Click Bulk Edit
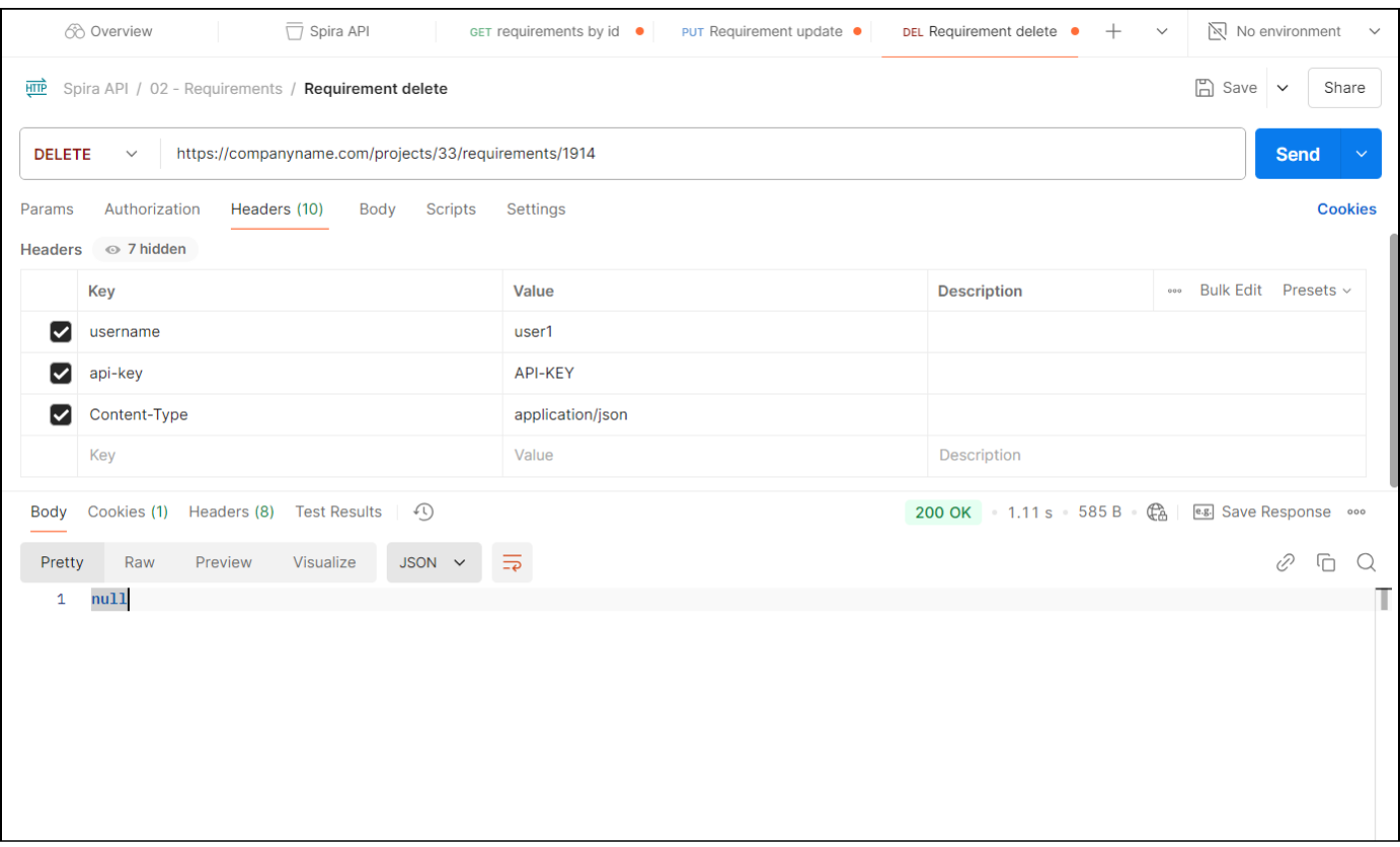 [1230, 290]
